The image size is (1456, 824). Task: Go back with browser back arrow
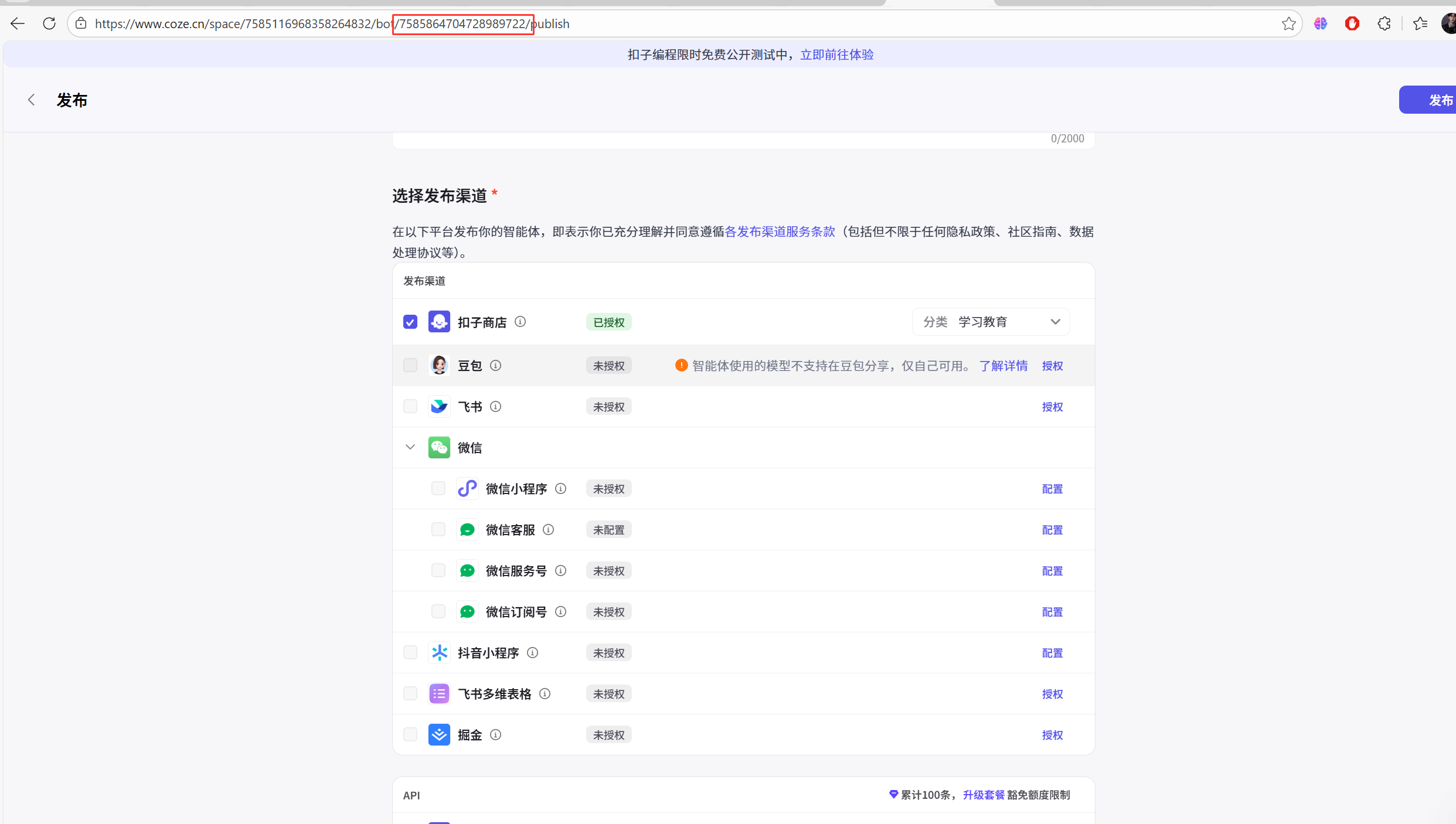point(18,23)
